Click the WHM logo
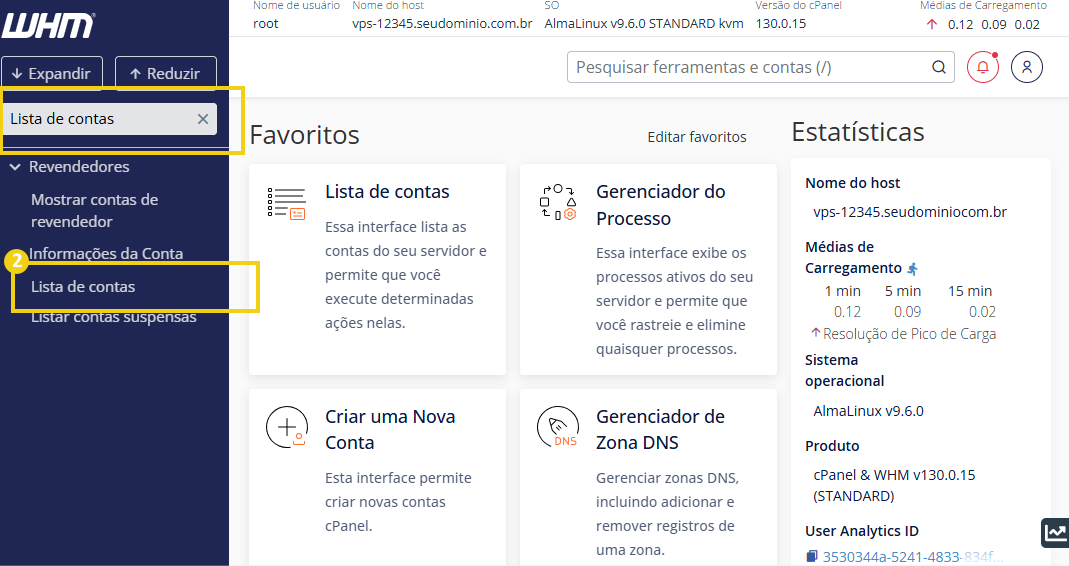Image resolution: width=1069 pixels, height=566 pixels. (x=48, y=25)
